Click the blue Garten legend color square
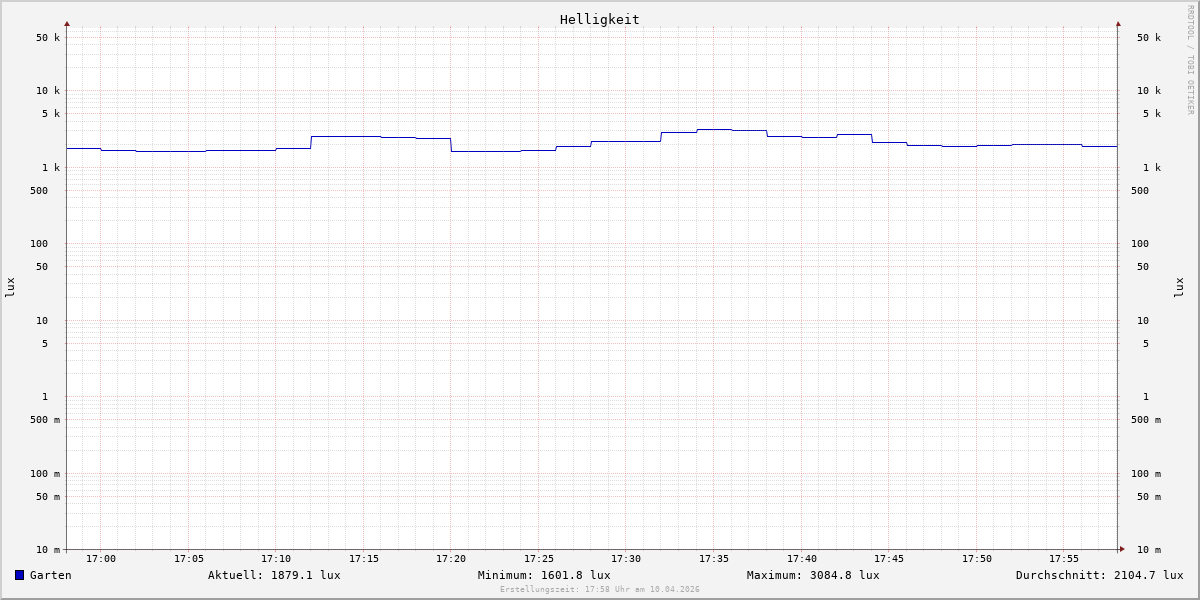 click(x=19, y=575)
